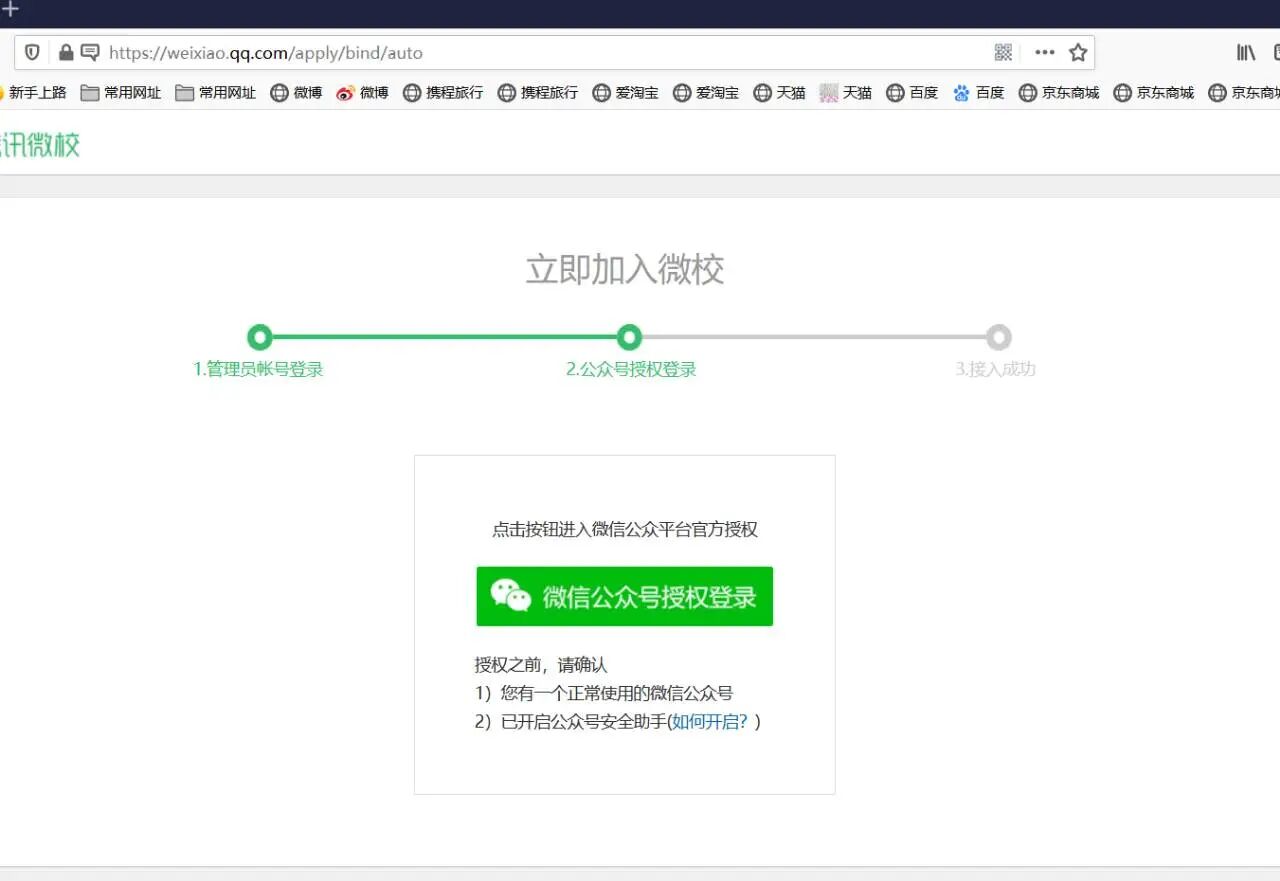Click the tracking protection shield icon
The width and height of the screenshot is (1280, 881).
pyautogui.click(x=32, y=52)
